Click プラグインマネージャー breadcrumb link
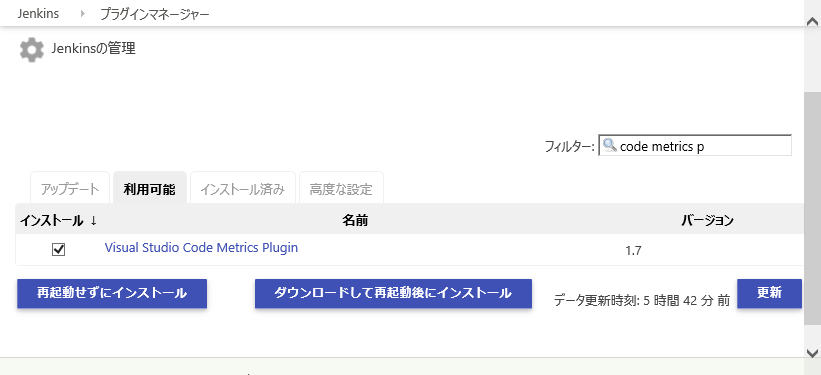 tap(154, 14)
